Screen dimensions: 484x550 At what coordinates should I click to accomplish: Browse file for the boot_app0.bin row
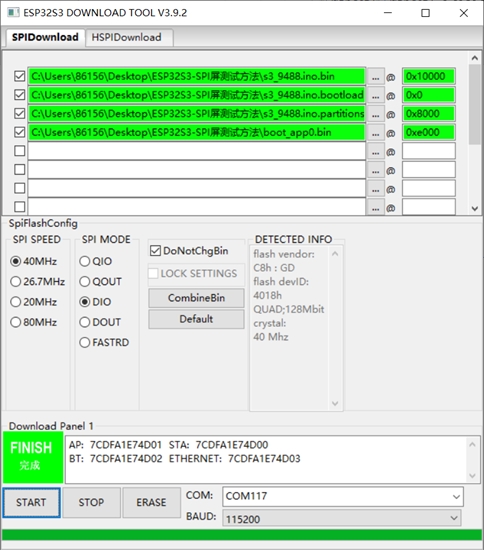[x=376, y=133]
